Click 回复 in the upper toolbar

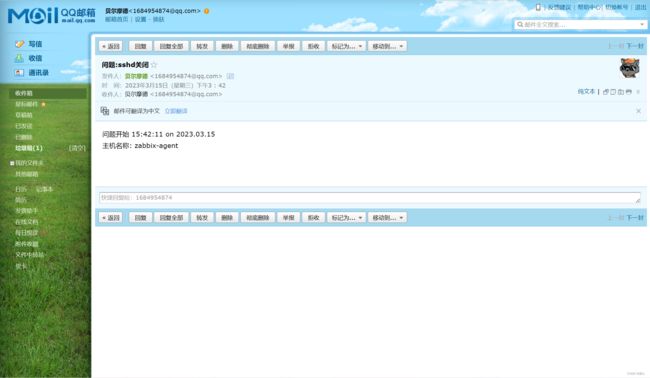(141, 46)
